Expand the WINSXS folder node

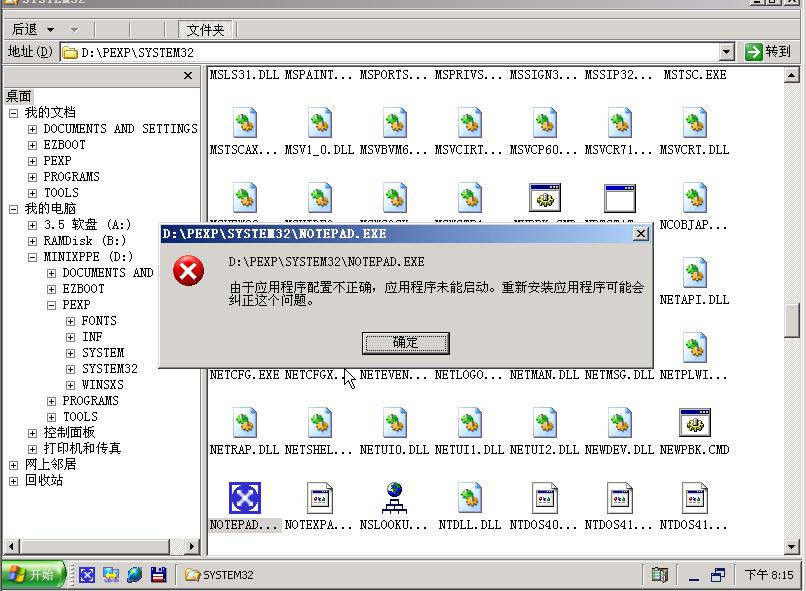coord(70,385)
